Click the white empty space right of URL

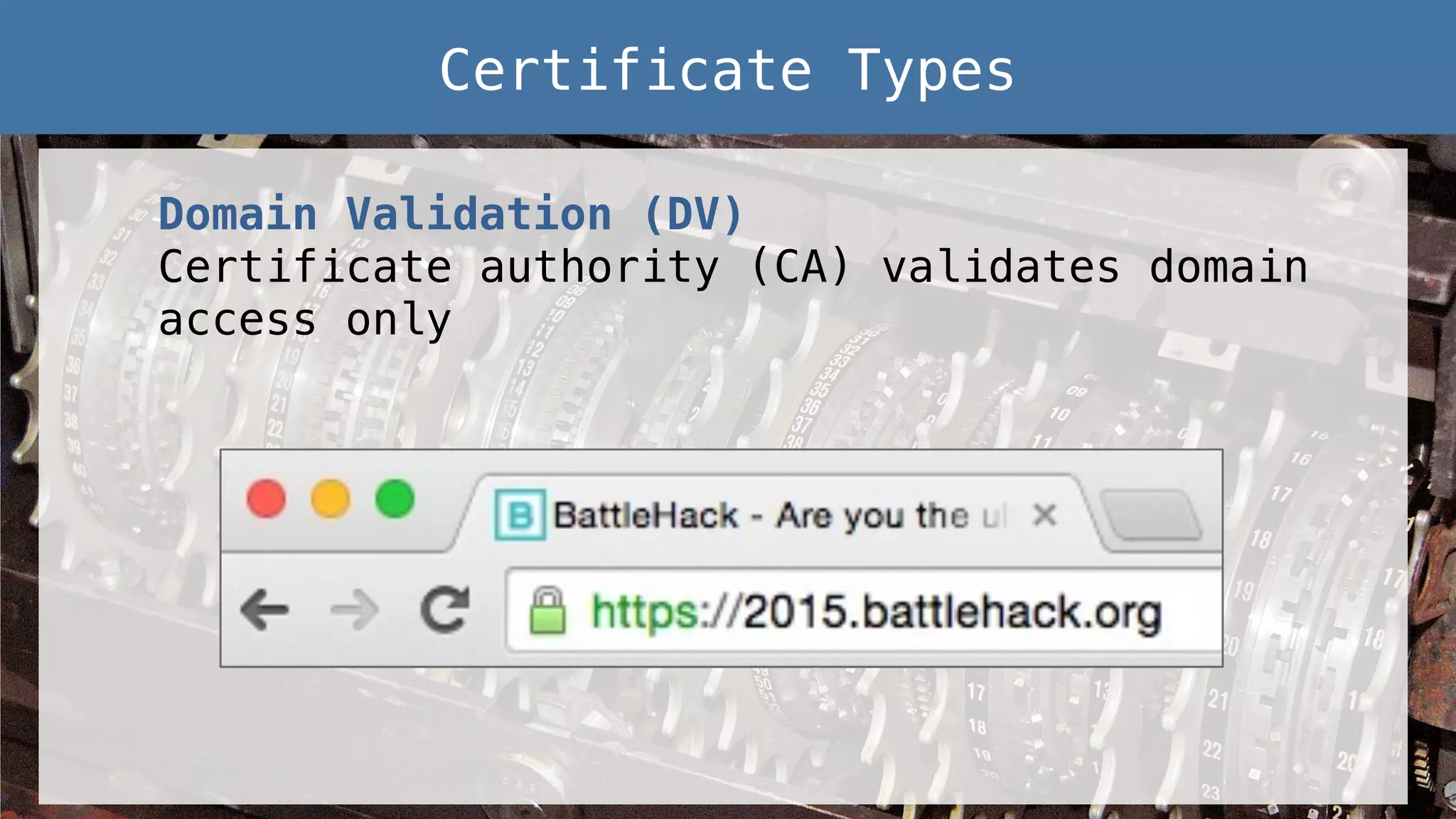(1194, 611)
